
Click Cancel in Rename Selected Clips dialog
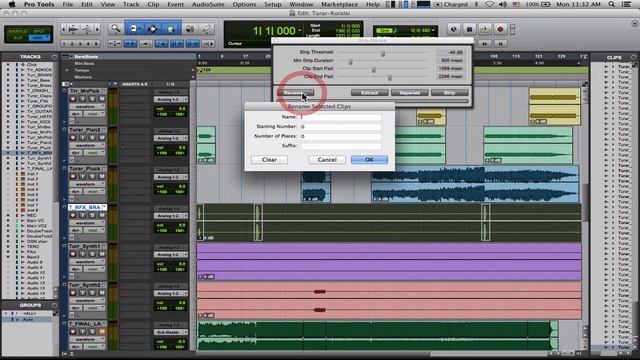click(x=327, y=160)
